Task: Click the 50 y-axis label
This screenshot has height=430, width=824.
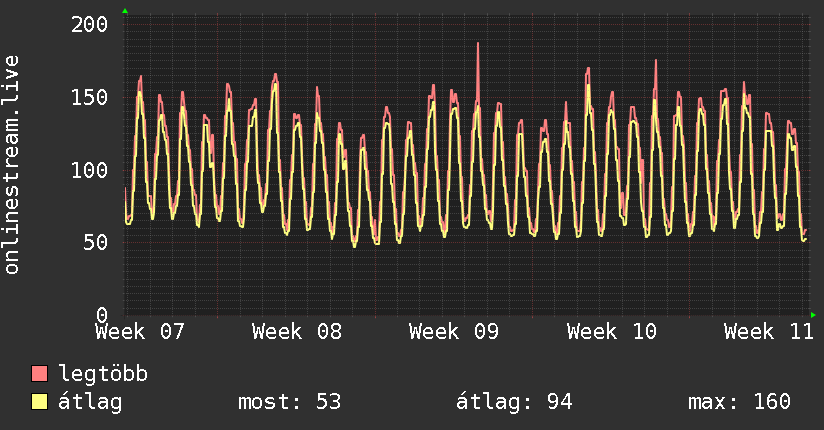Action: tap(96, 242)
